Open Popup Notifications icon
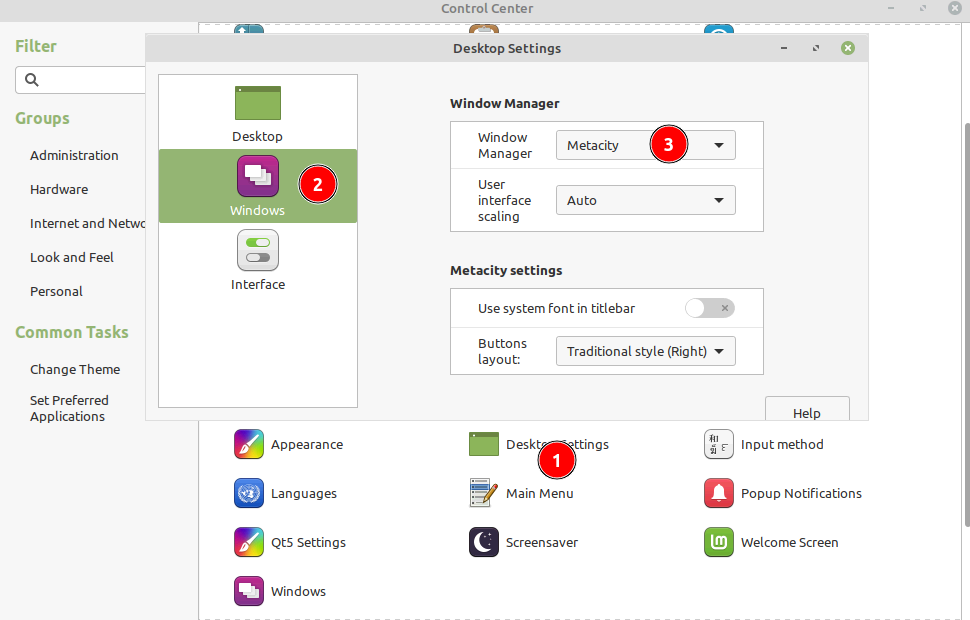 719,493
